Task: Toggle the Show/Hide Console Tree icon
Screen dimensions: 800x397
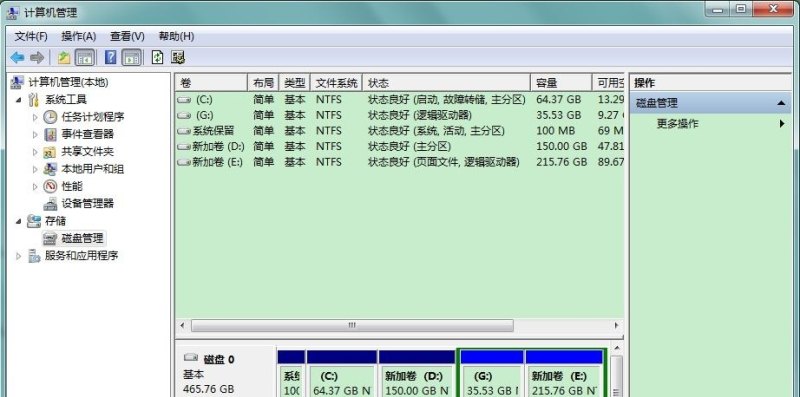Action: (x=85, y=58)
